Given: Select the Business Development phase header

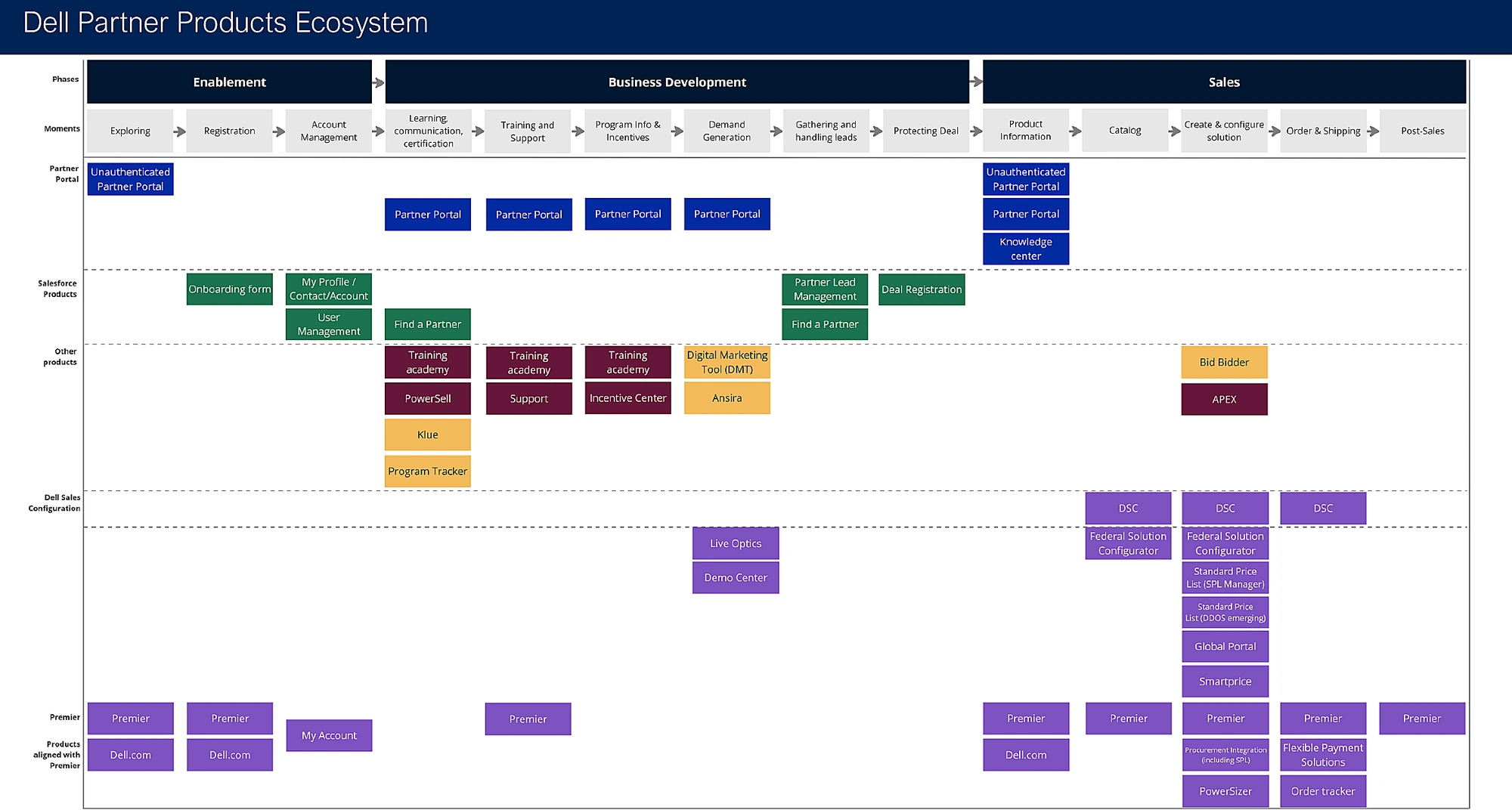Looking at the screenshot, I should [677, 82].
